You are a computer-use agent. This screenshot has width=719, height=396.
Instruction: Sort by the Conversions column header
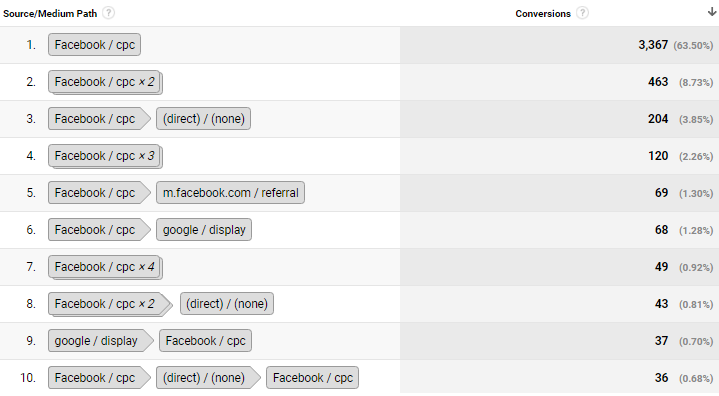click(543, 13)
